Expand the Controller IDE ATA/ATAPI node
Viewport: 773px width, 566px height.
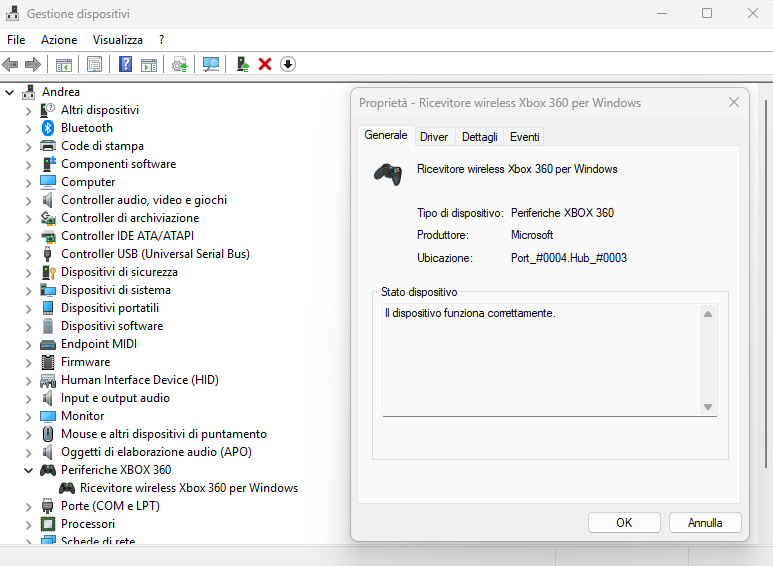pos(29,237)
